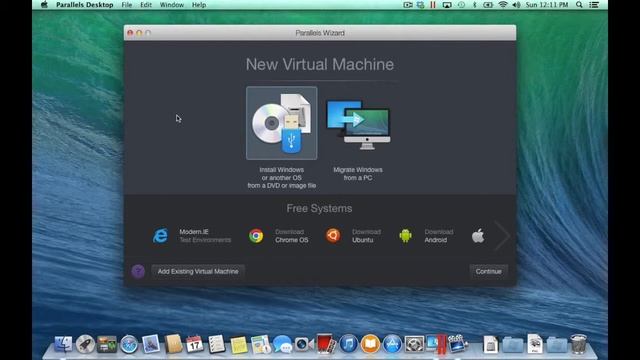Viewport: 640px width, 360px height.
Task: Open the purple help question mark button
Action: (138, 271)
